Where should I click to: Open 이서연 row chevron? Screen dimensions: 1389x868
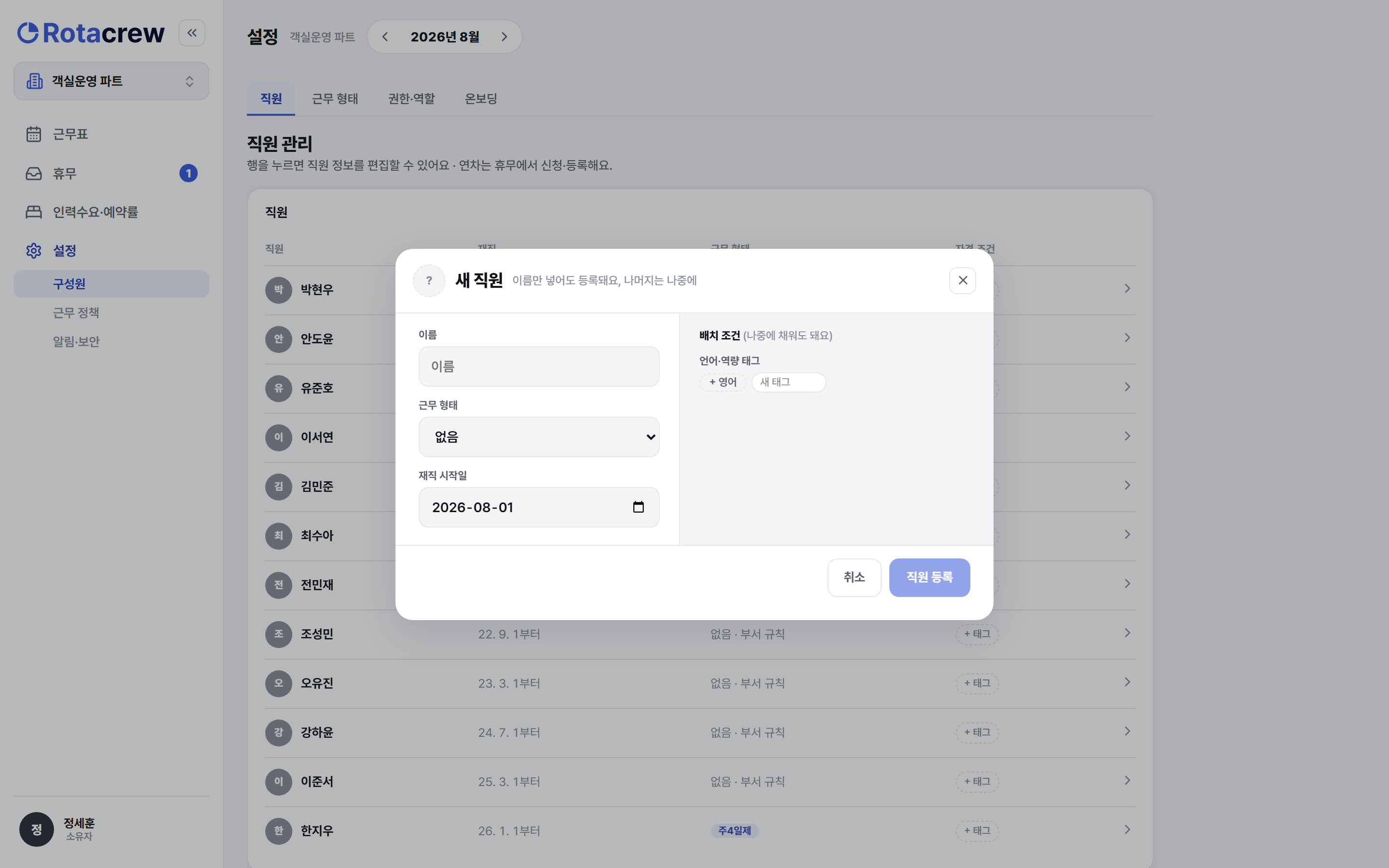click(1127, 436)
